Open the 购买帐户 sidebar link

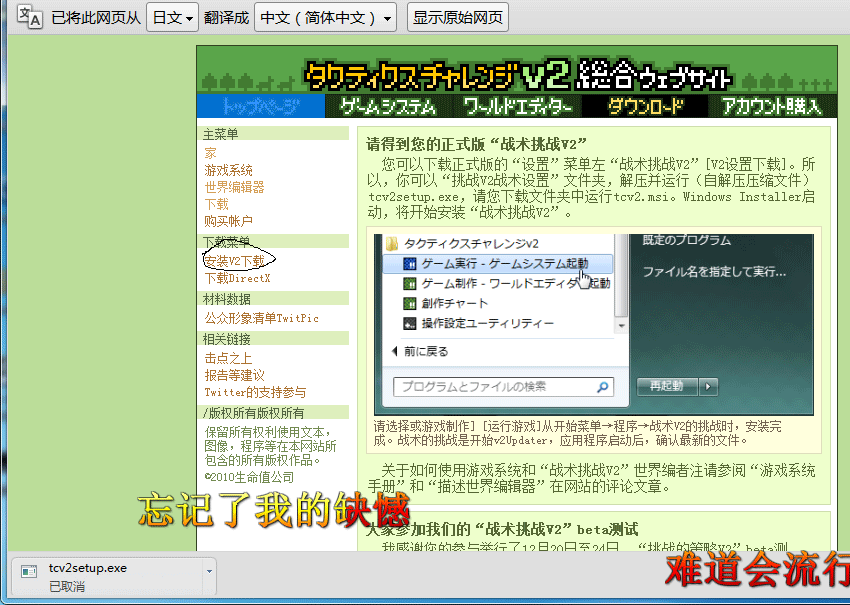228,221
